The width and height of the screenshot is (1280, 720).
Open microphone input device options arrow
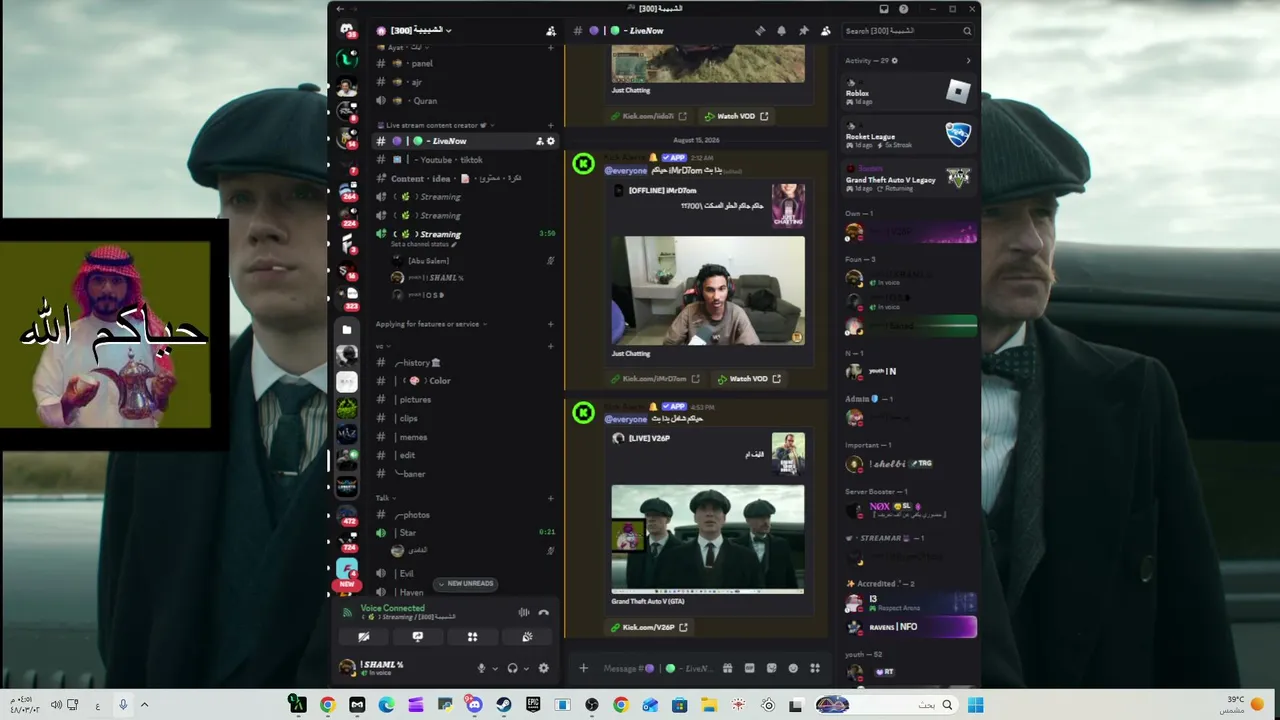[x=494, y=669]
